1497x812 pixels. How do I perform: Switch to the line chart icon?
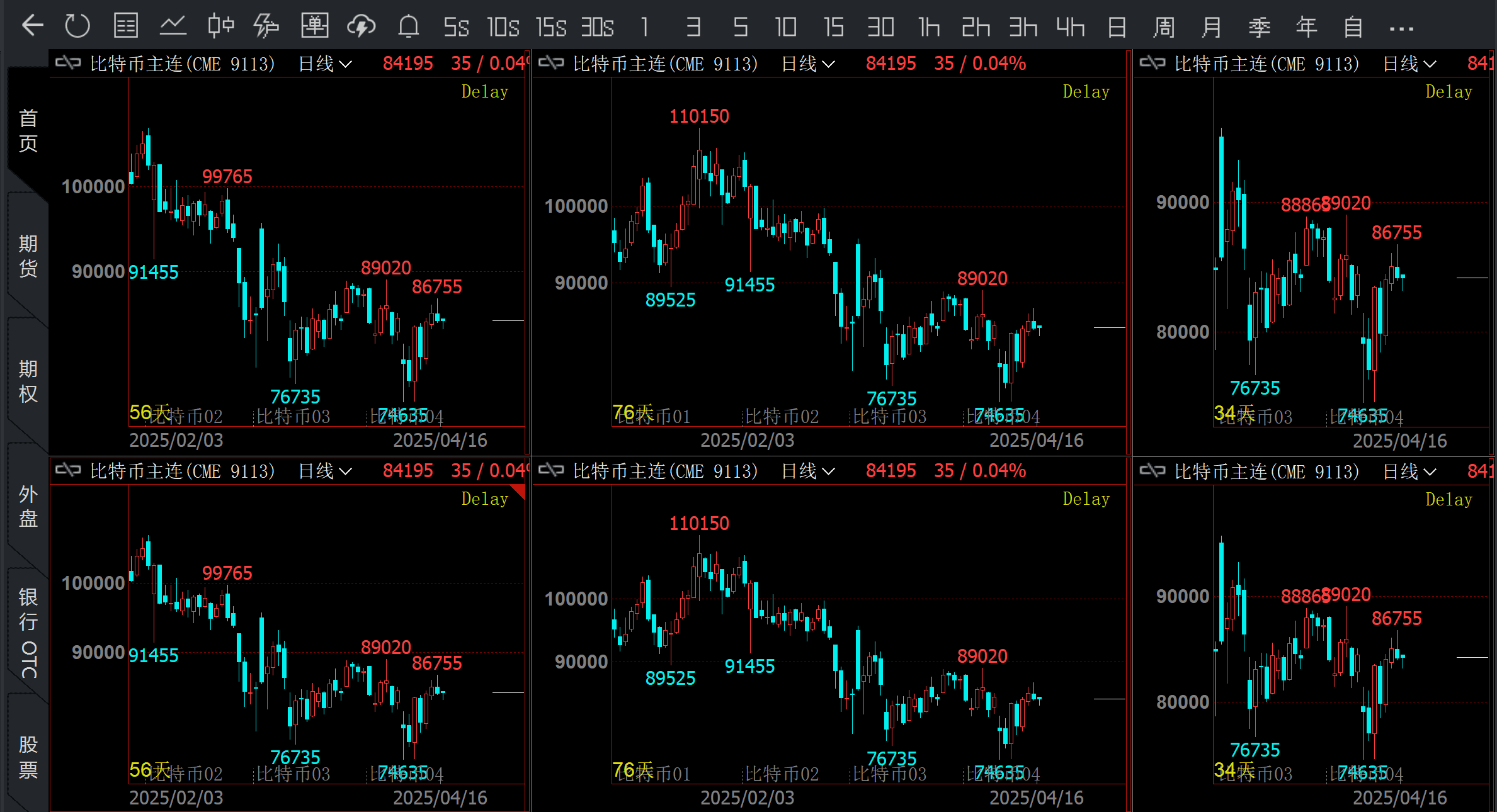click(173, 26)
